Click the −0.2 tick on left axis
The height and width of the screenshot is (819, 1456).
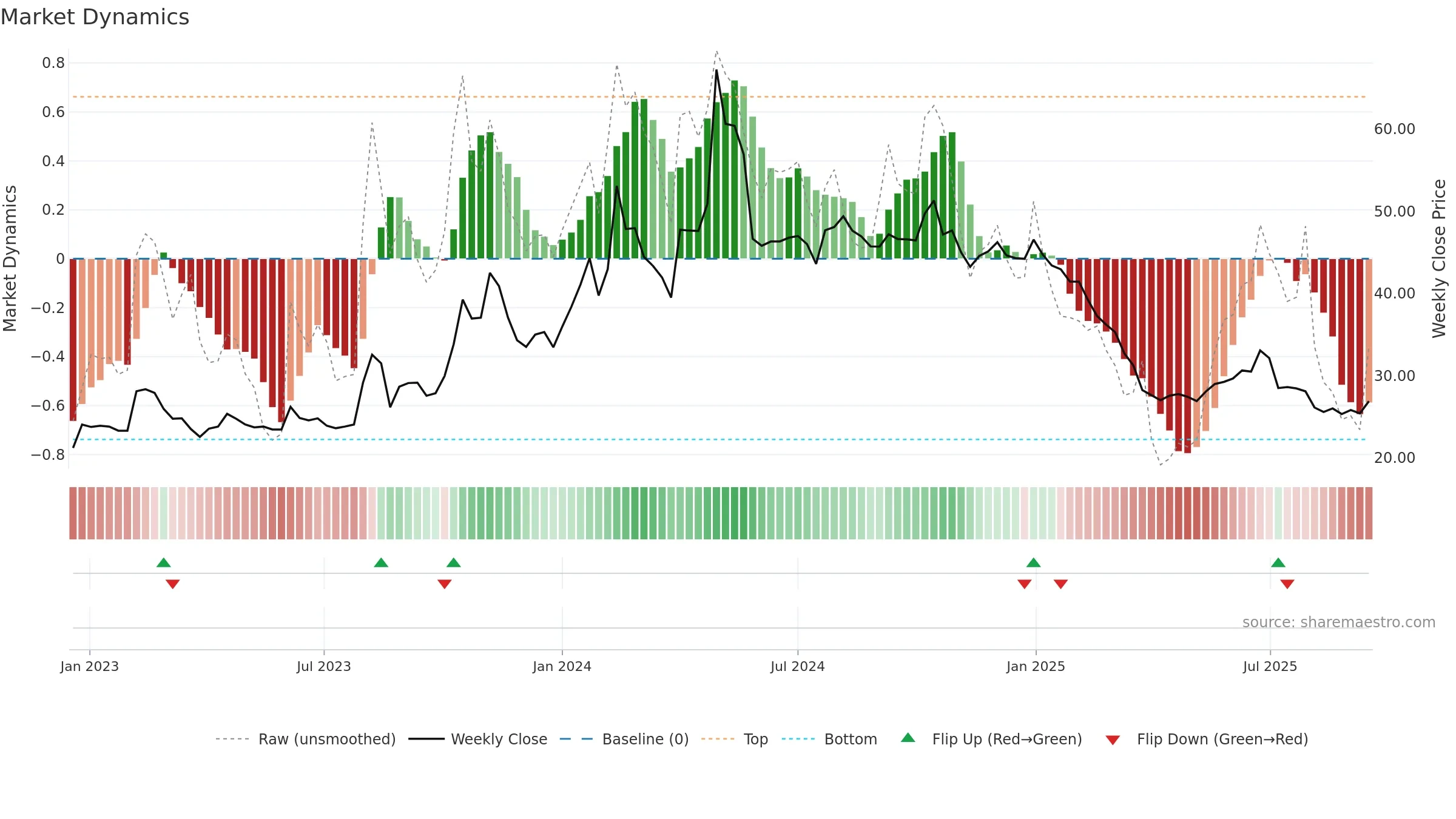coord(48,308)
